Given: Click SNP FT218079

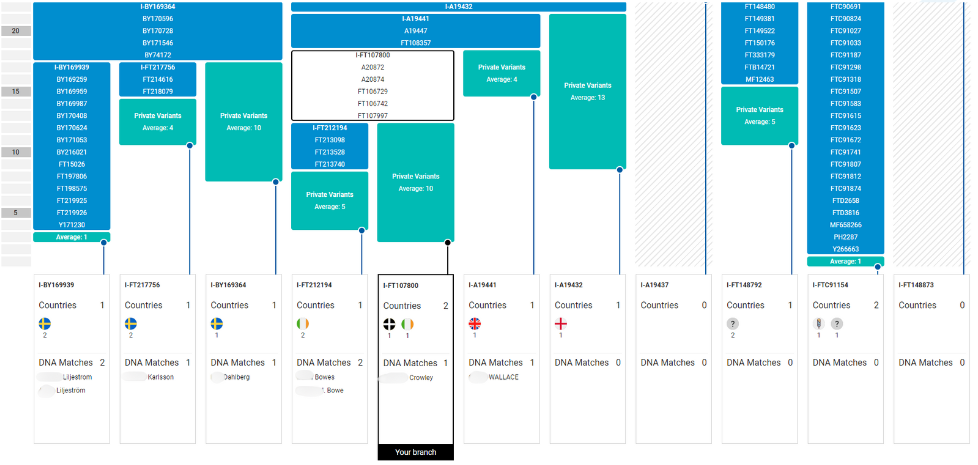Looking at the screenshot, I should [158, 92].
